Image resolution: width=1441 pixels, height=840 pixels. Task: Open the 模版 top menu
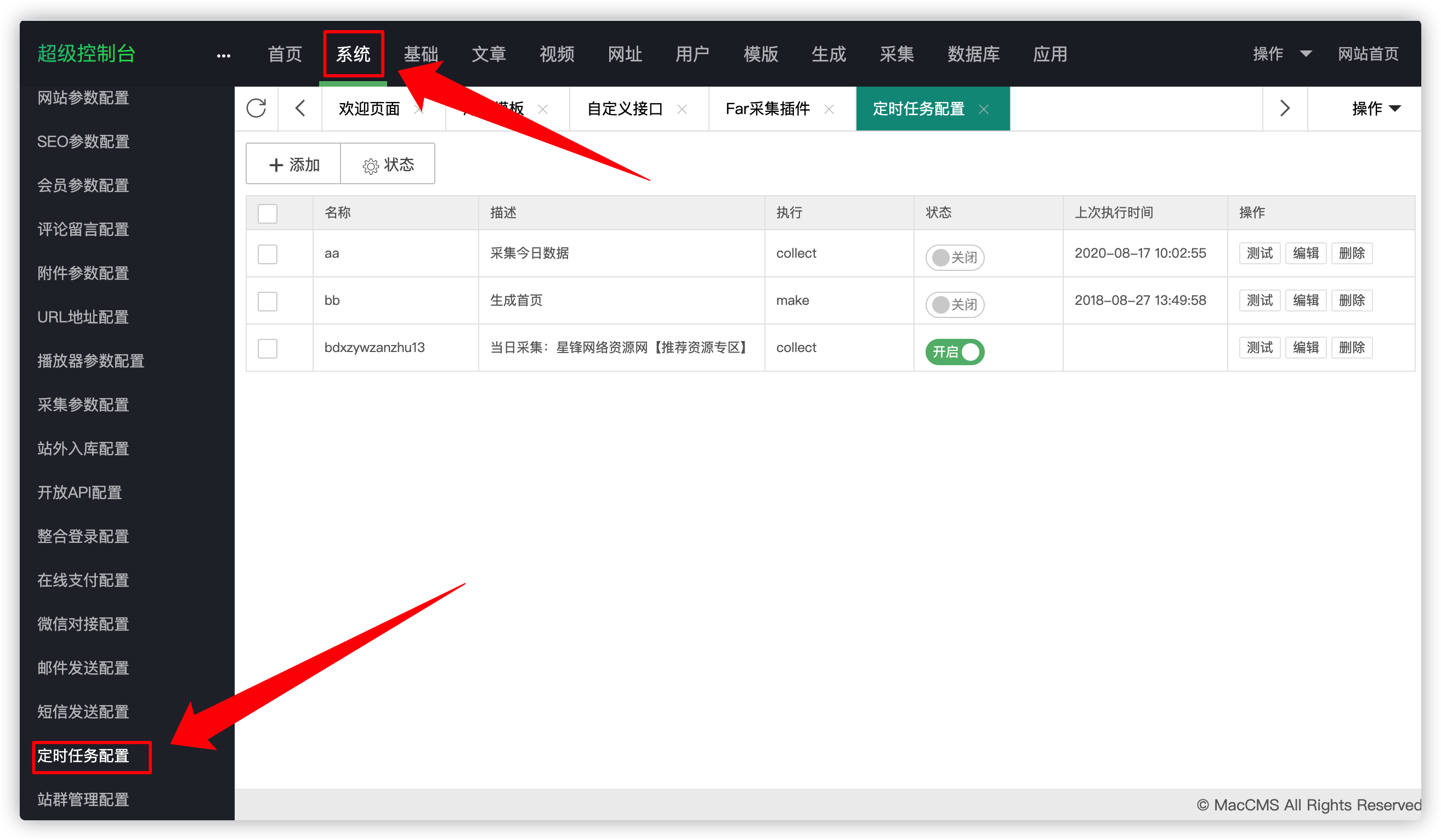coord(761,54)
